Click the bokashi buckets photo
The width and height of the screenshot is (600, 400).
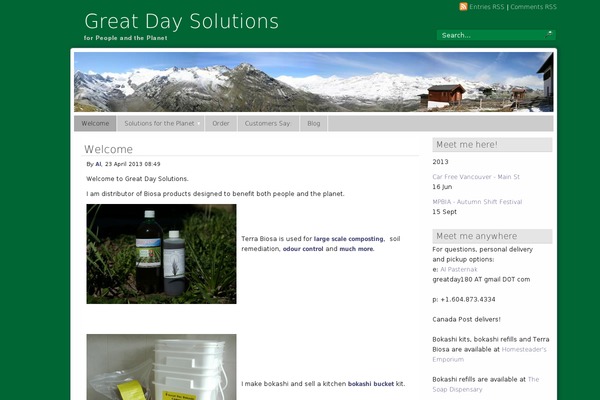tap(161, 367)
